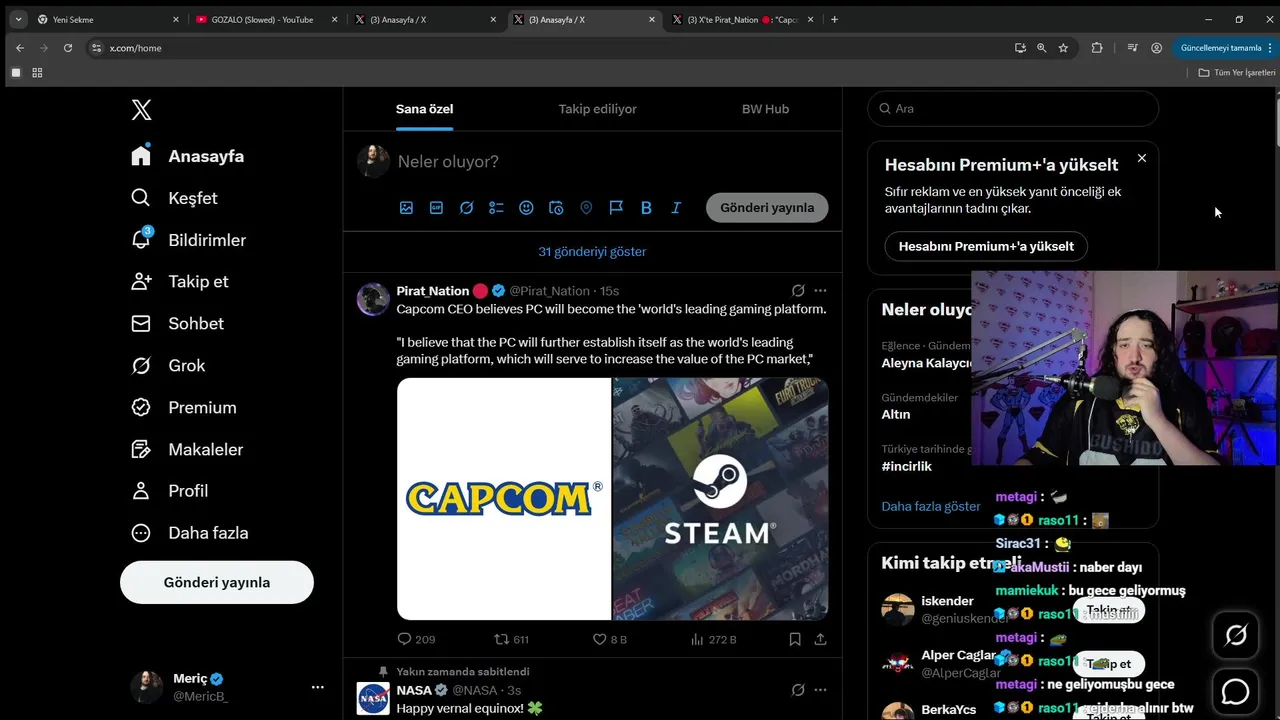Open browser extensions puzzle icon
This screenshot has height=720, width=1280.
(x=1097, y=48)
